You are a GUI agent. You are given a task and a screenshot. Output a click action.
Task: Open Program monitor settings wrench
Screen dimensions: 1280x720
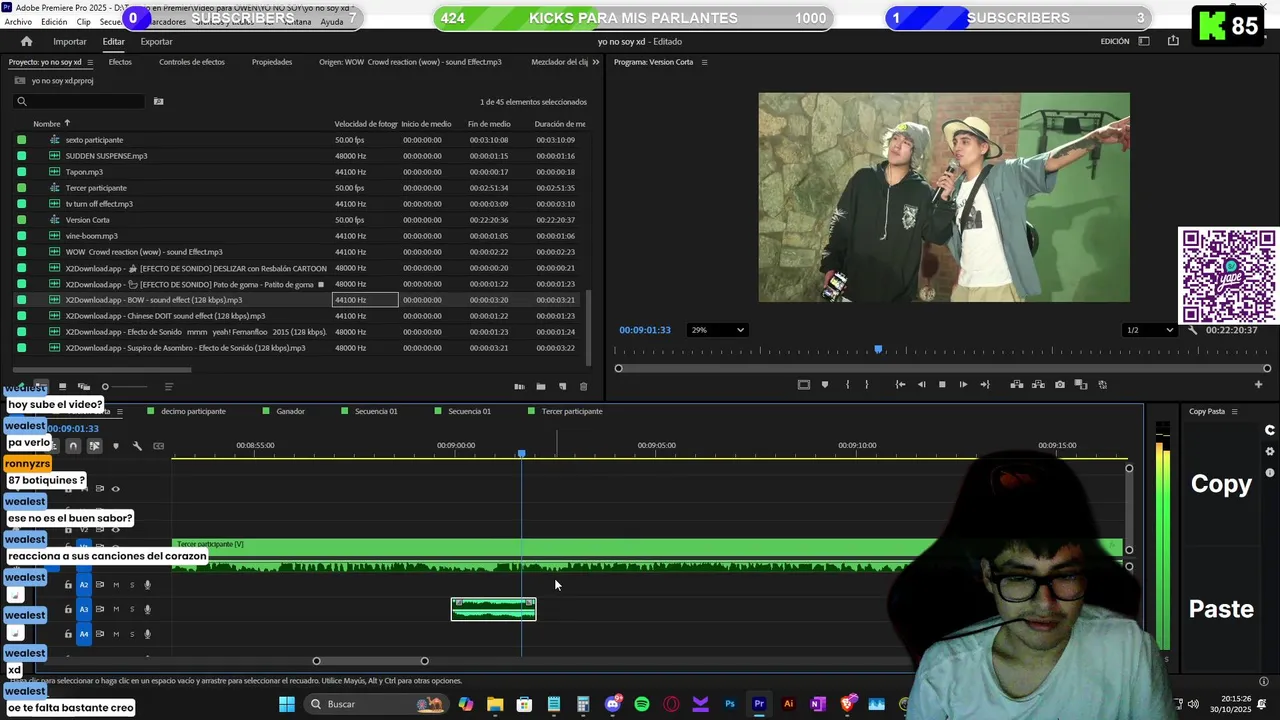(x=1192, y=330)
